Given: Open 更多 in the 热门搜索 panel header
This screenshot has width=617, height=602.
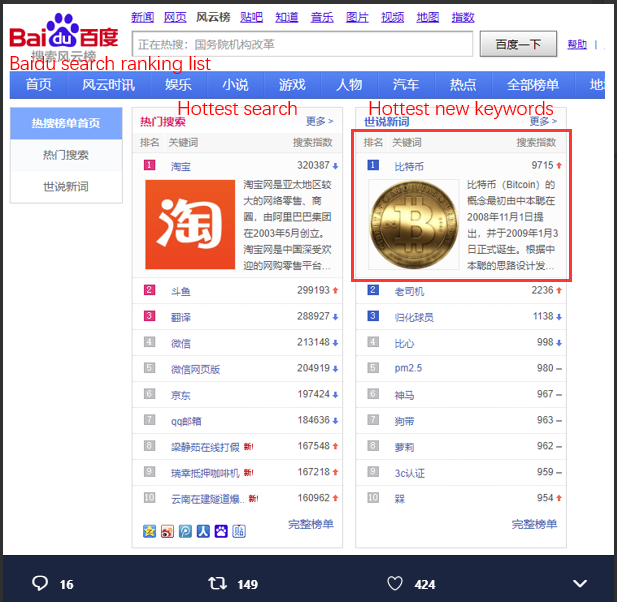Looking at the screenshot, I should 320,121.
